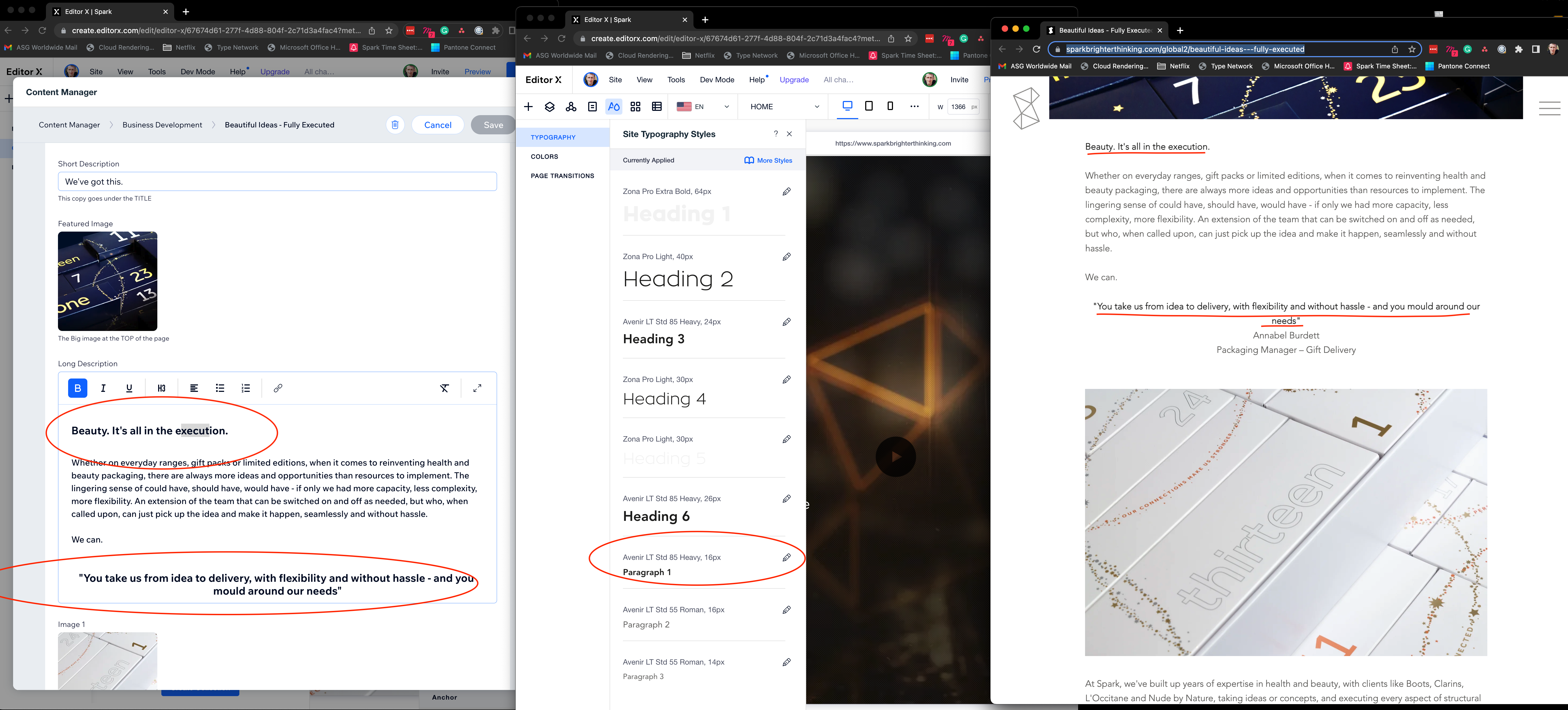Click the Cancel button in Content Manager
The image size is (1568, 710).
pyautogui.click(x=438, y=125)
